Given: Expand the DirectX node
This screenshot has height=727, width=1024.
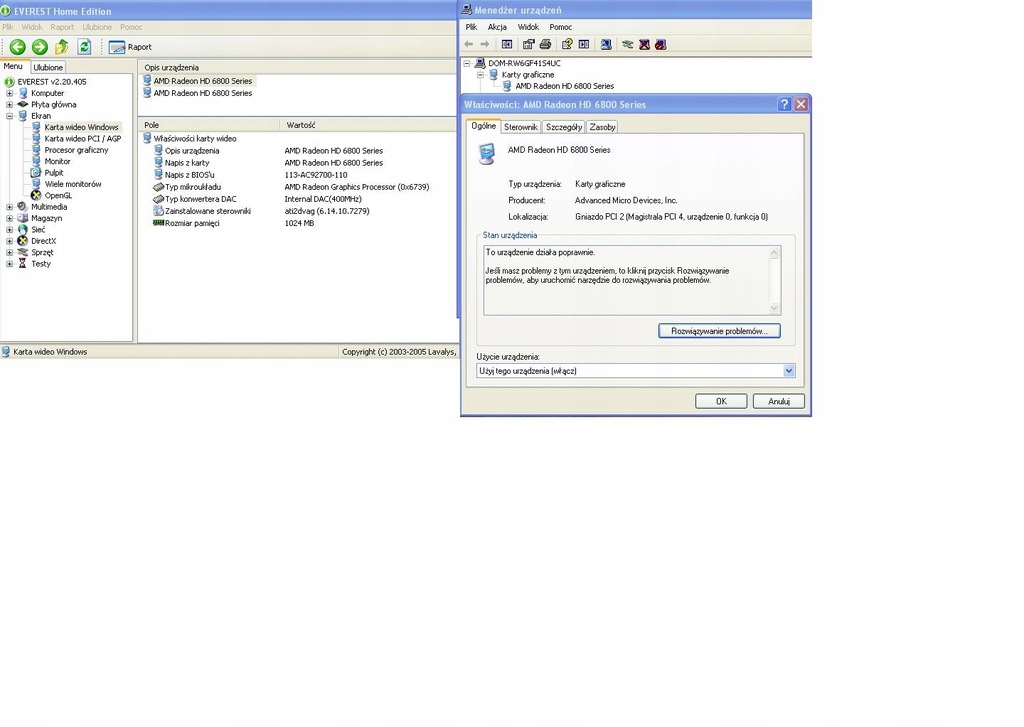Looking at the screenshot, I should [9, 241].
